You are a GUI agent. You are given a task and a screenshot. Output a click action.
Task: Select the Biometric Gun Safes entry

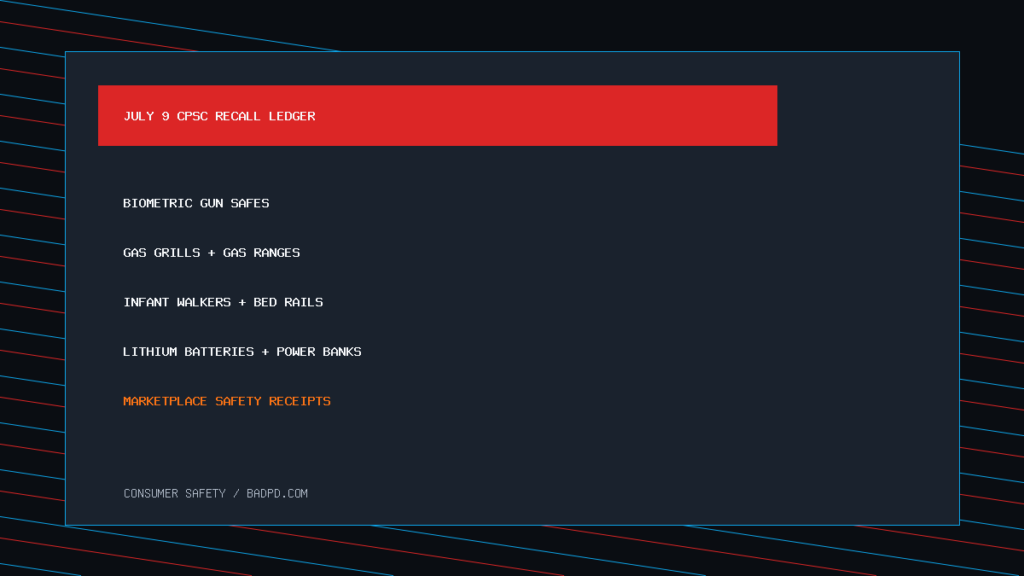(x=196, y=203)
